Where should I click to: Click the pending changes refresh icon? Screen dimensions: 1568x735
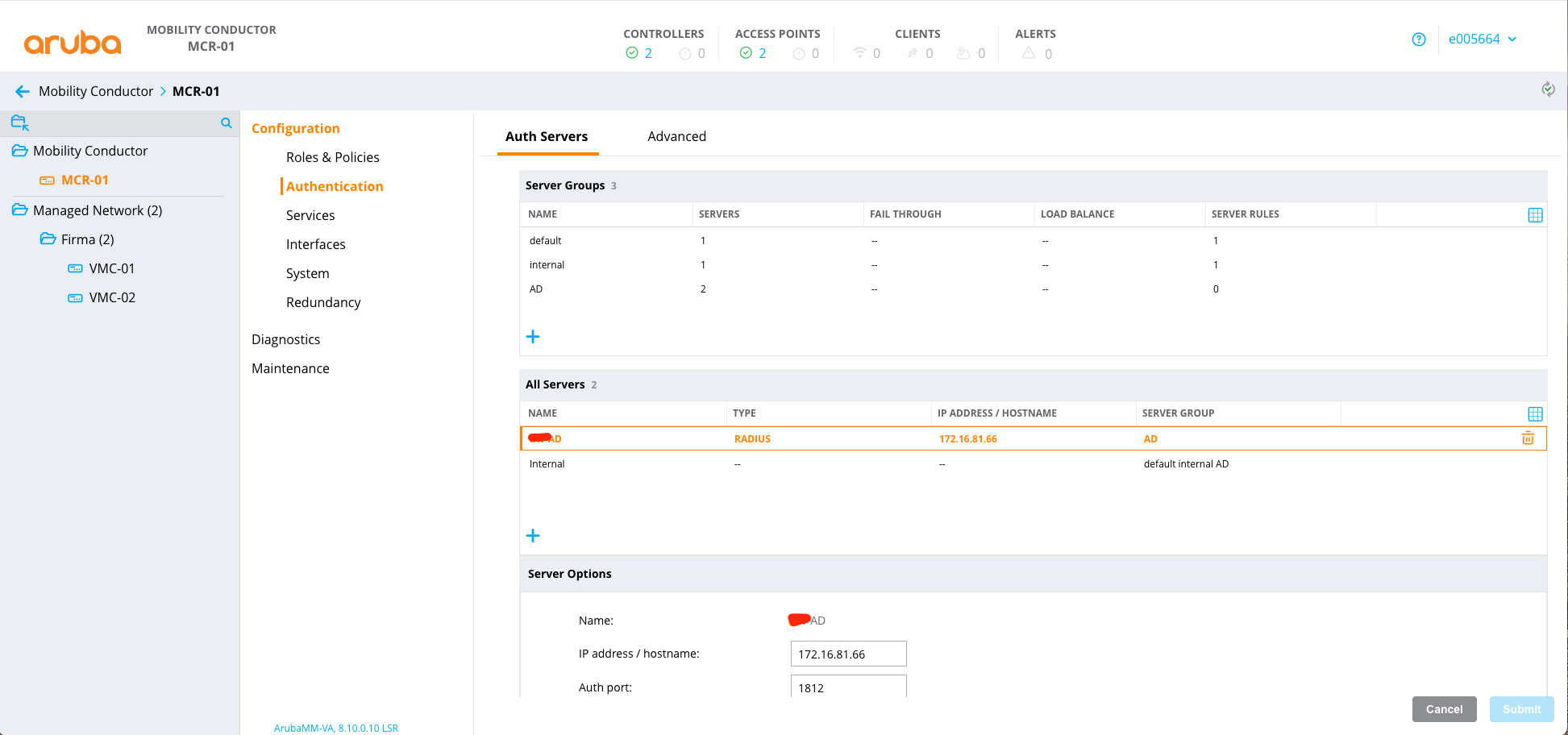1548,89
